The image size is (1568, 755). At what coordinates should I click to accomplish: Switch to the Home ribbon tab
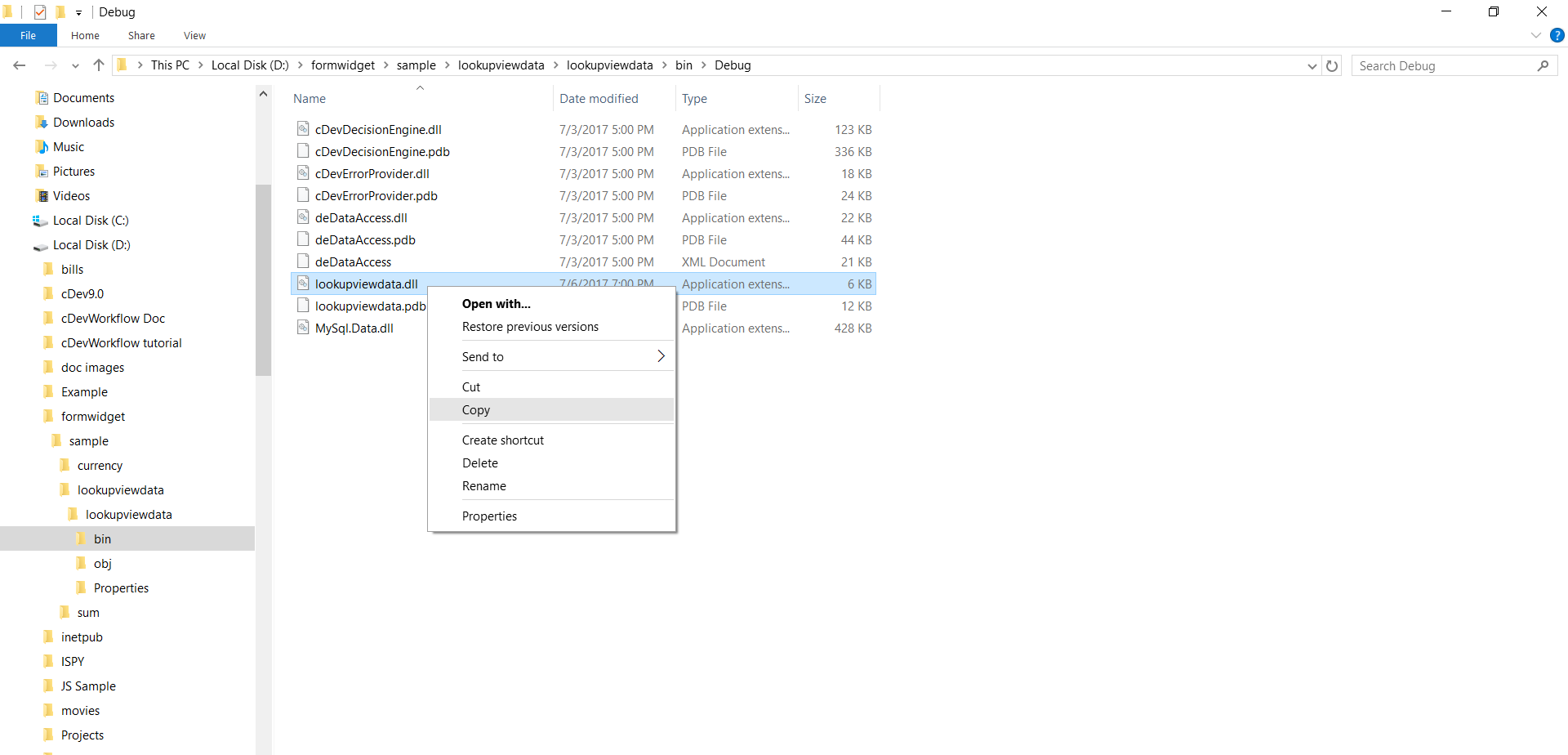[85, 35]
